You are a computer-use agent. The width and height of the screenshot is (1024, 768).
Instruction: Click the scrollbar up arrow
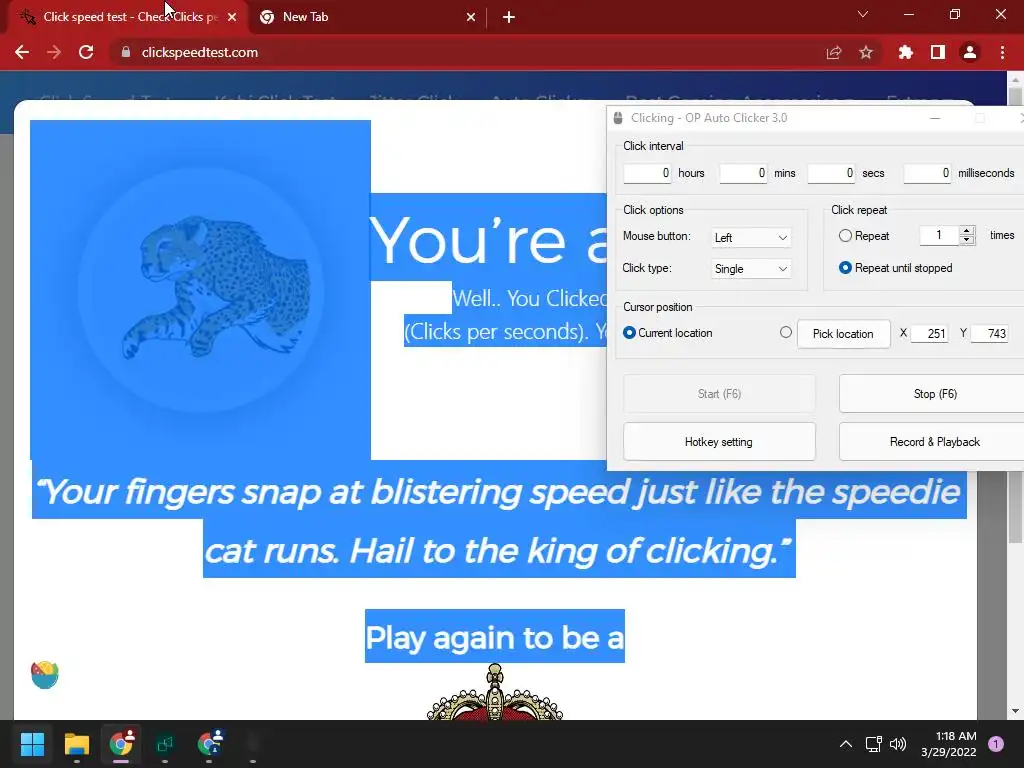click(x=1015, y=80)
